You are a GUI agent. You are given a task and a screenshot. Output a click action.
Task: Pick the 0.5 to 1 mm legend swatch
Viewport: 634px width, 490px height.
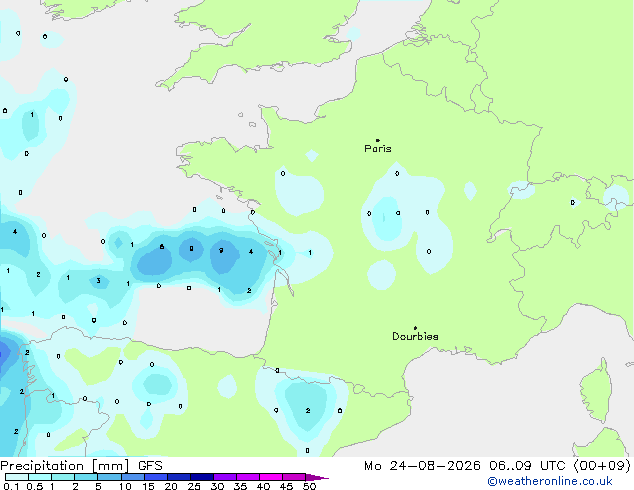(40, 477)
